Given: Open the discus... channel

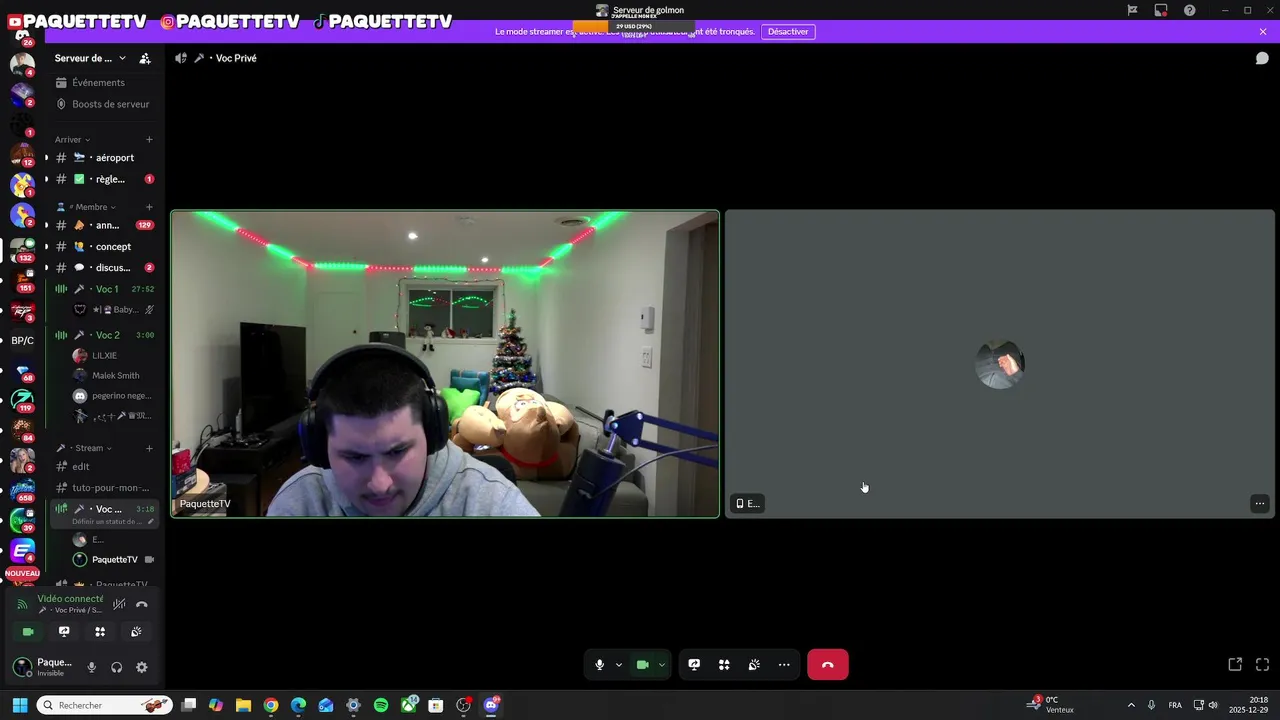Looking at the screenshot, I should tap(103, 268).
